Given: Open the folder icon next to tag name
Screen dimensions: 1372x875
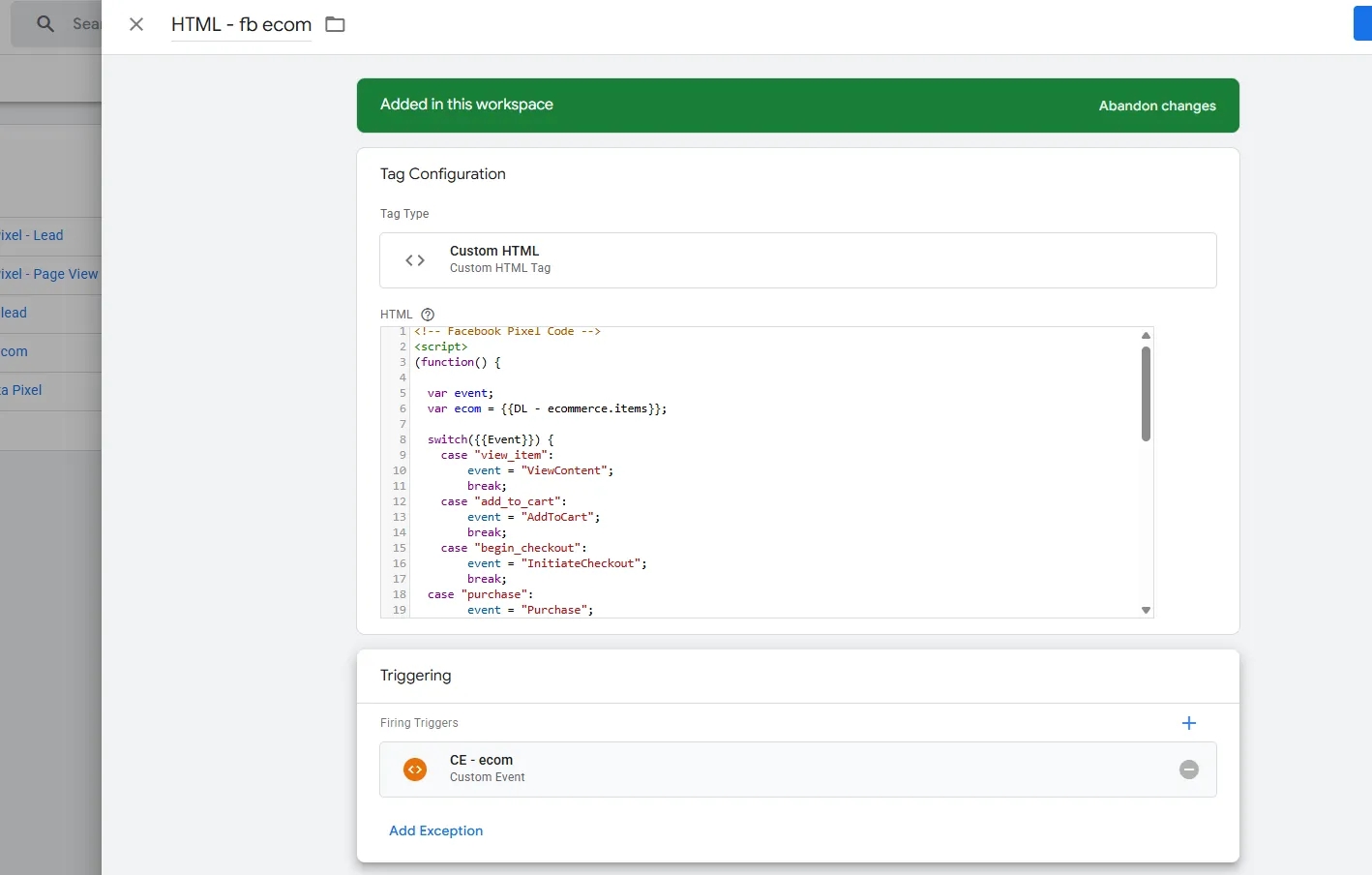Looking at the screenshot, I should click(x=335, y=24).
